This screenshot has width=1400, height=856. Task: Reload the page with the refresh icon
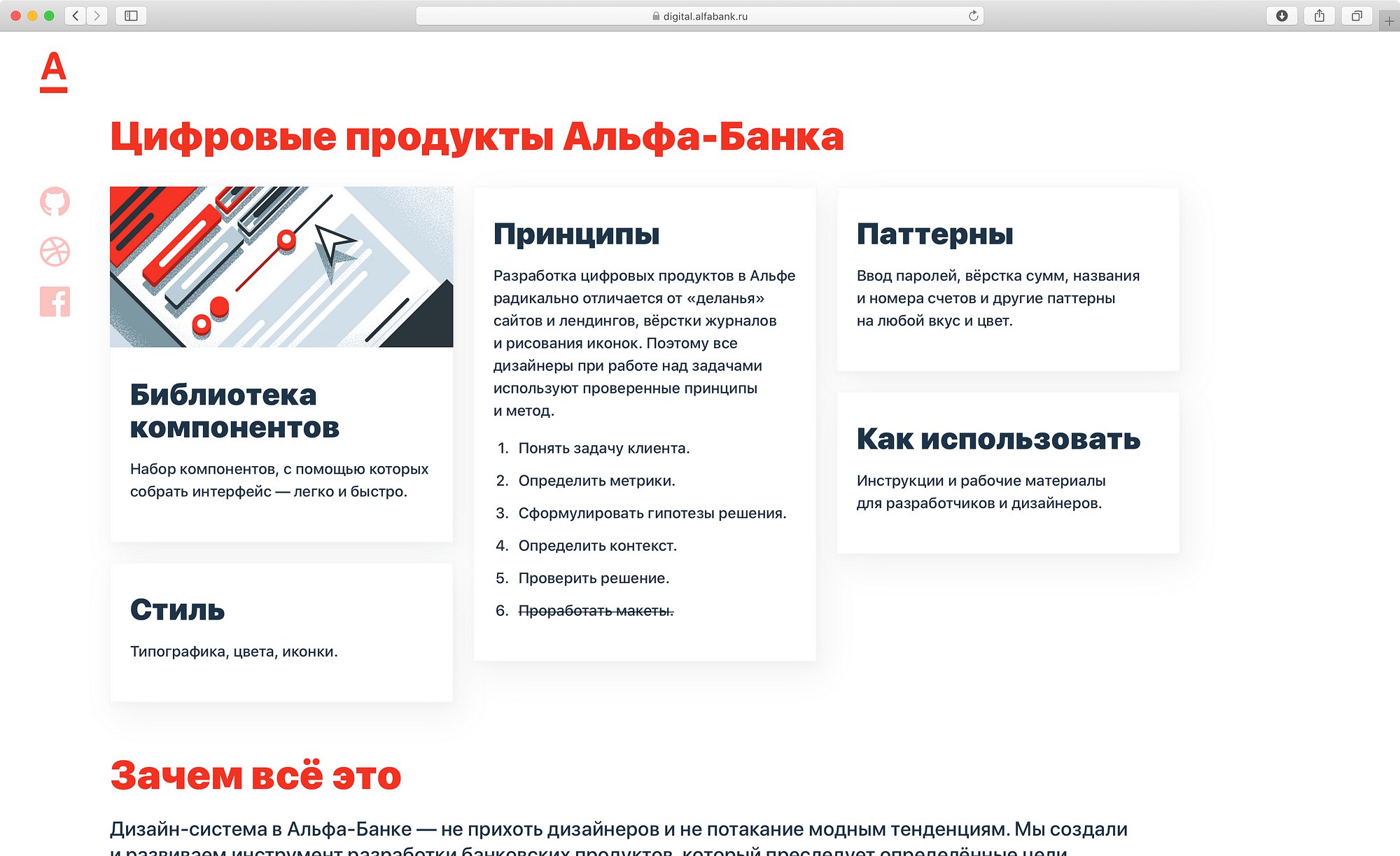(x=973, y=16)
